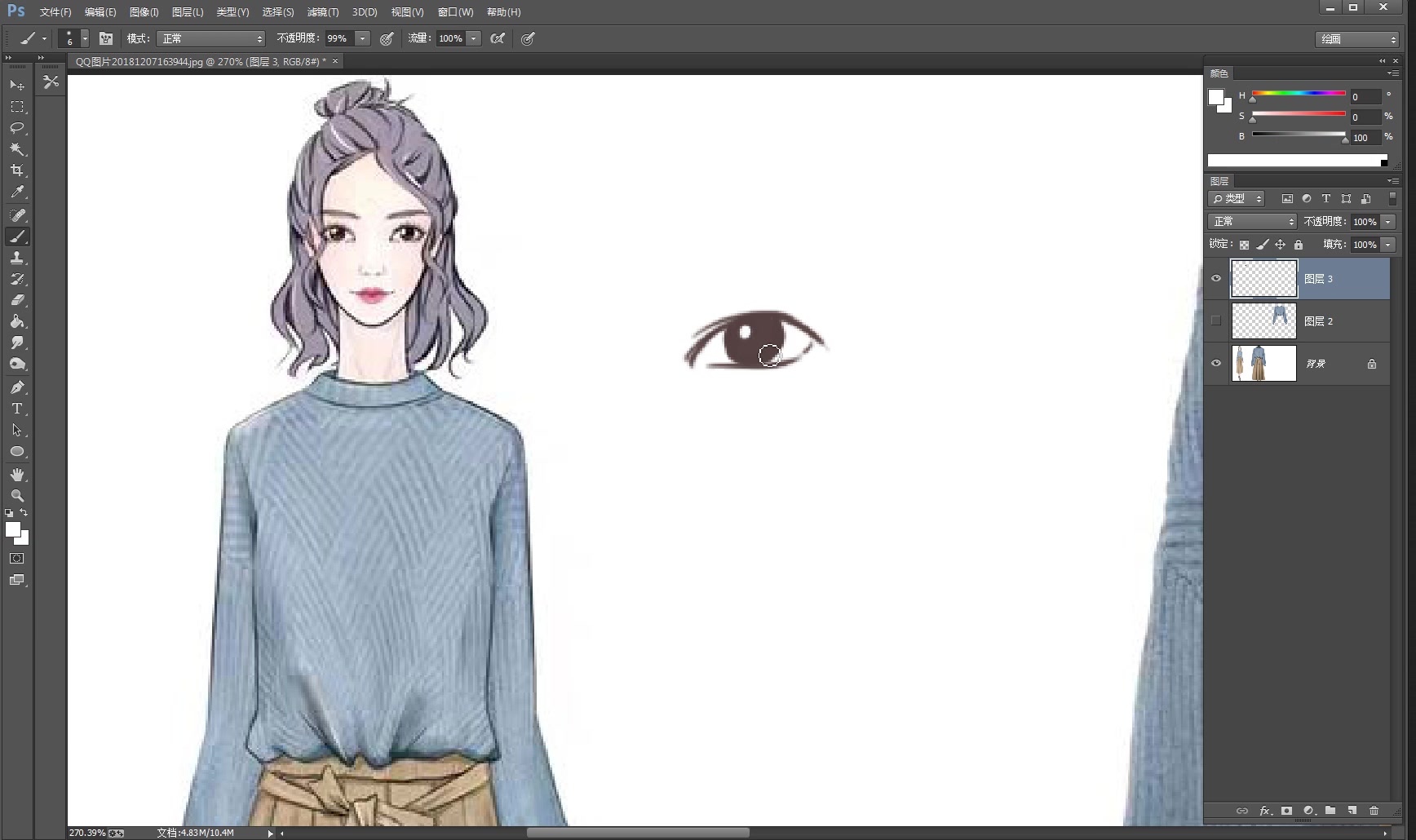
Task: Open the 视图(V) menu
Action: pos(407,12)
